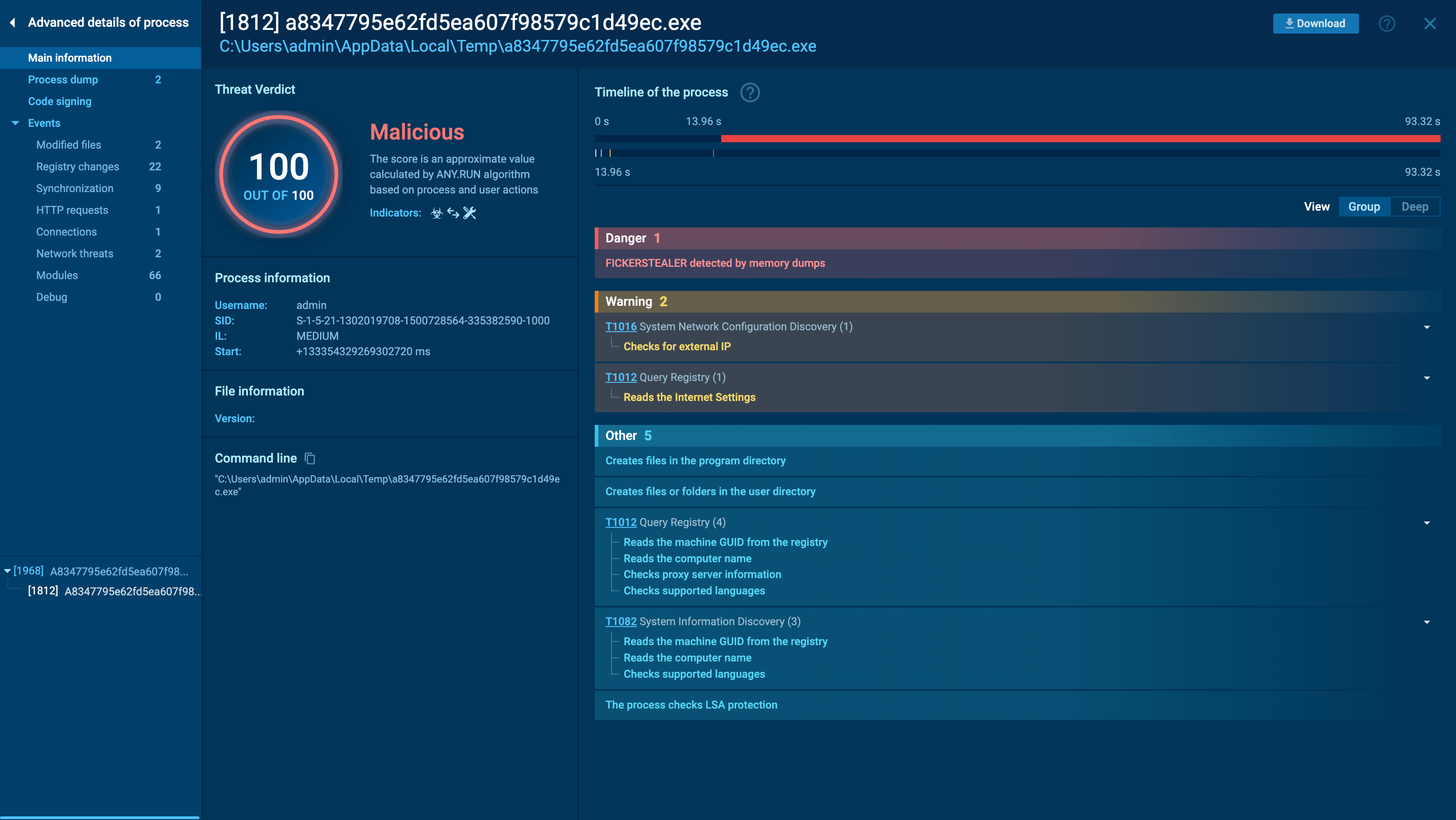Screen dimensions: 1456x820
Task: Open Process dump section
Action: point(63,80)
